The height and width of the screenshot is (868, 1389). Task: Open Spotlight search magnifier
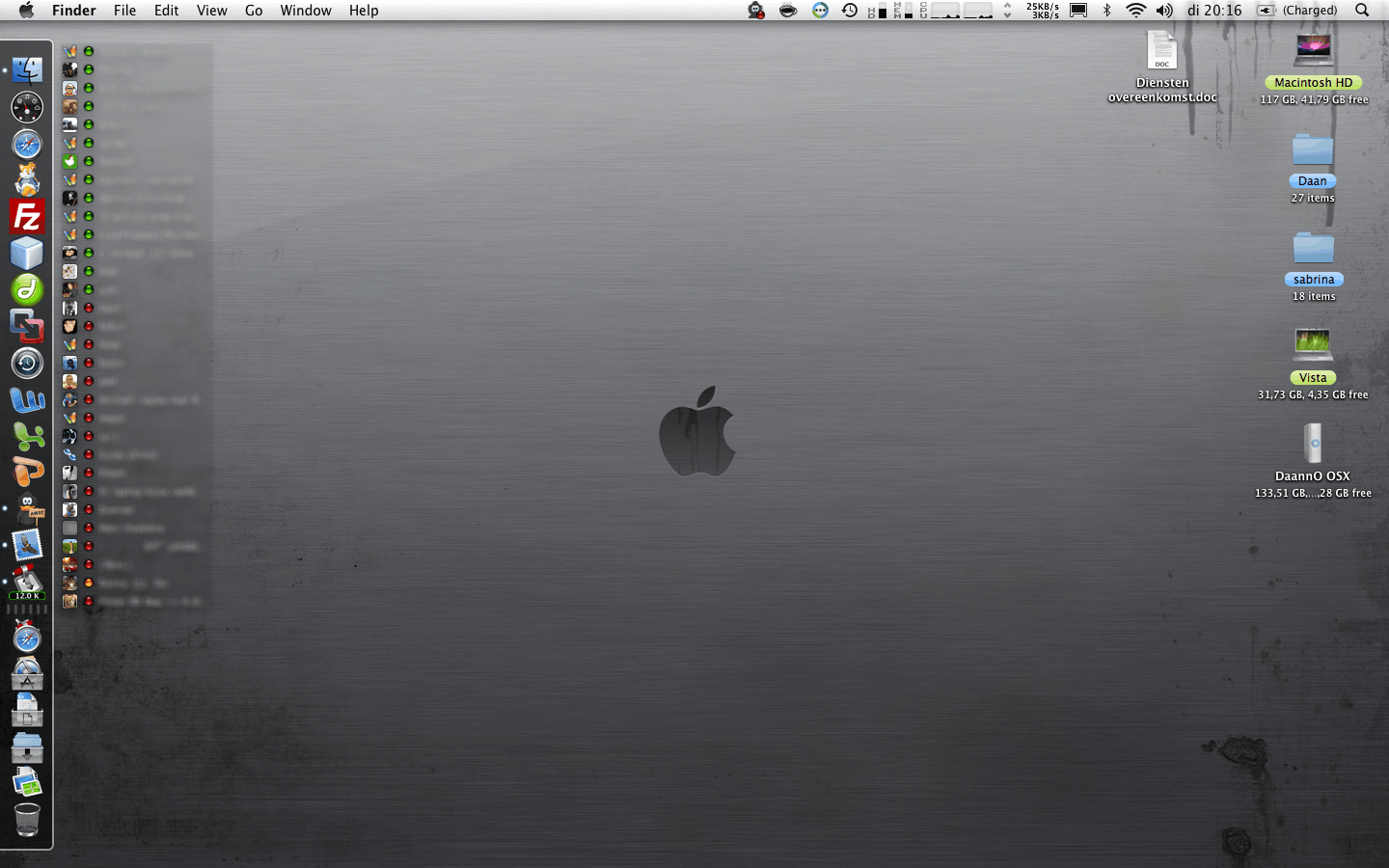[x=1362, y=11]
